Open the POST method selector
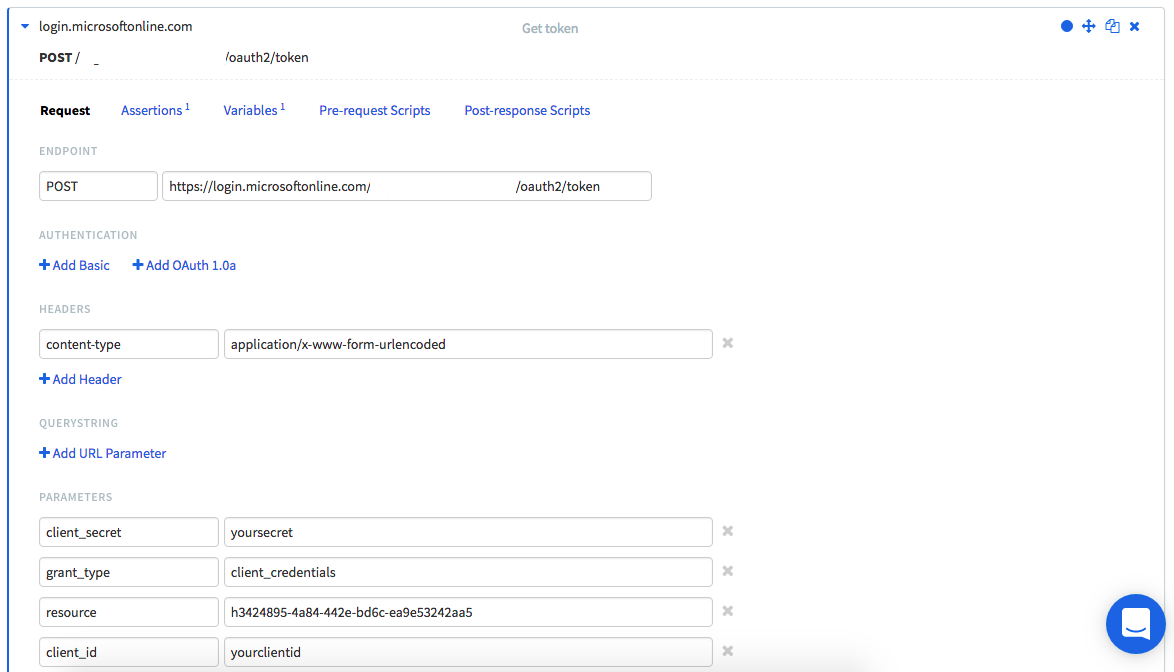Screen dimensions: 1174x672 (98, 186)
